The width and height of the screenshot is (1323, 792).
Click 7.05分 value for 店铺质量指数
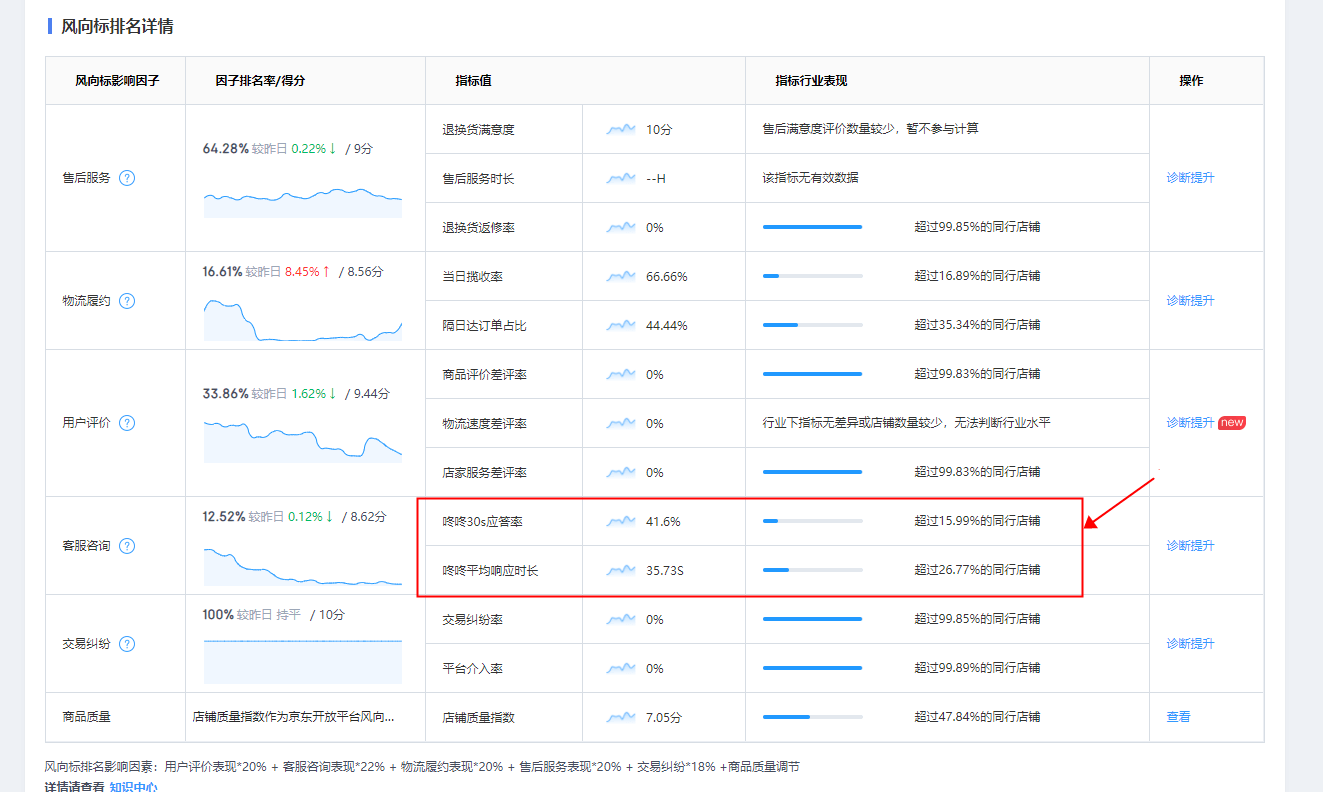pyautogui.click(x=664, y=718)
